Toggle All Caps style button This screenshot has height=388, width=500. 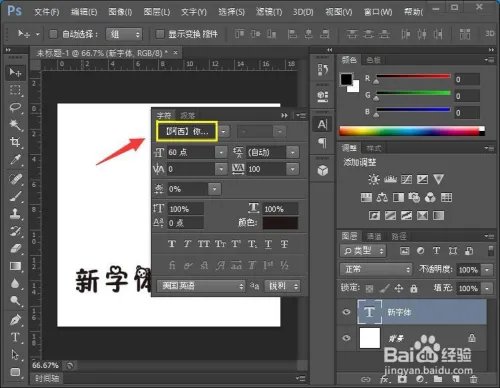coord(204,244)
